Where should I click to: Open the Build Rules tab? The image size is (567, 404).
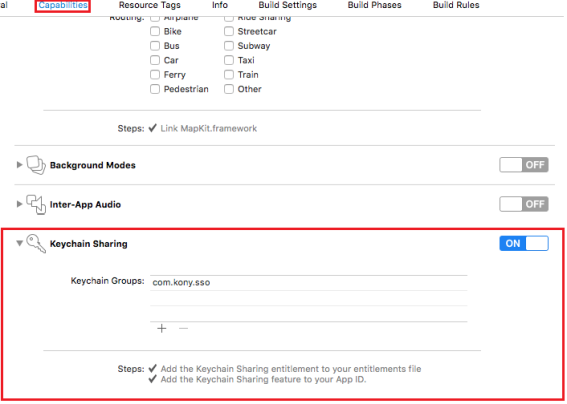tap(456, 5)
